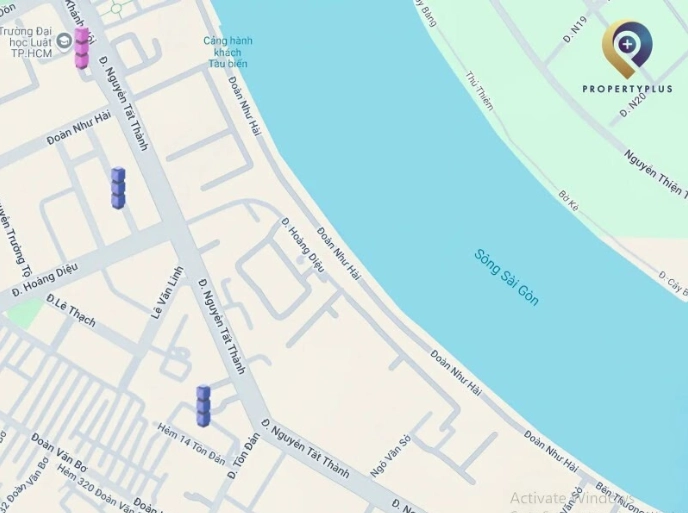Click the PROPERTYPLUS brand text
This screenshot has height=513, width=688.
pos(627,89)
